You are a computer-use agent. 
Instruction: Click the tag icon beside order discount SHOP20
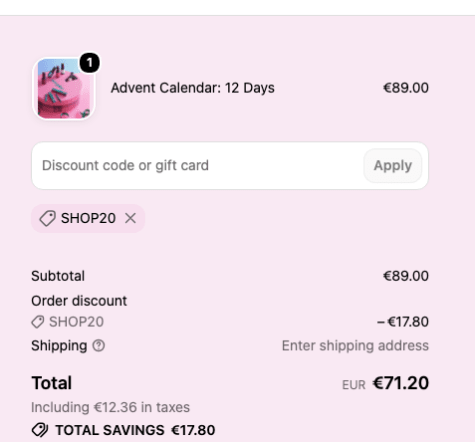(38, 322)
